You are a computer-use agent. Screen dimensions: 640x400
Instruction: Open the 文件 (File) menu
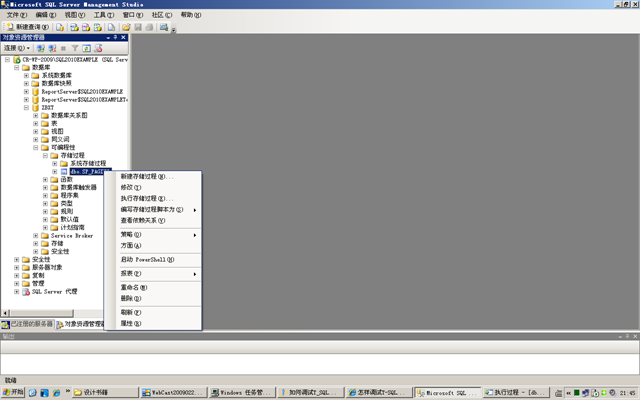pyautogui.click(x=16, y=15)
